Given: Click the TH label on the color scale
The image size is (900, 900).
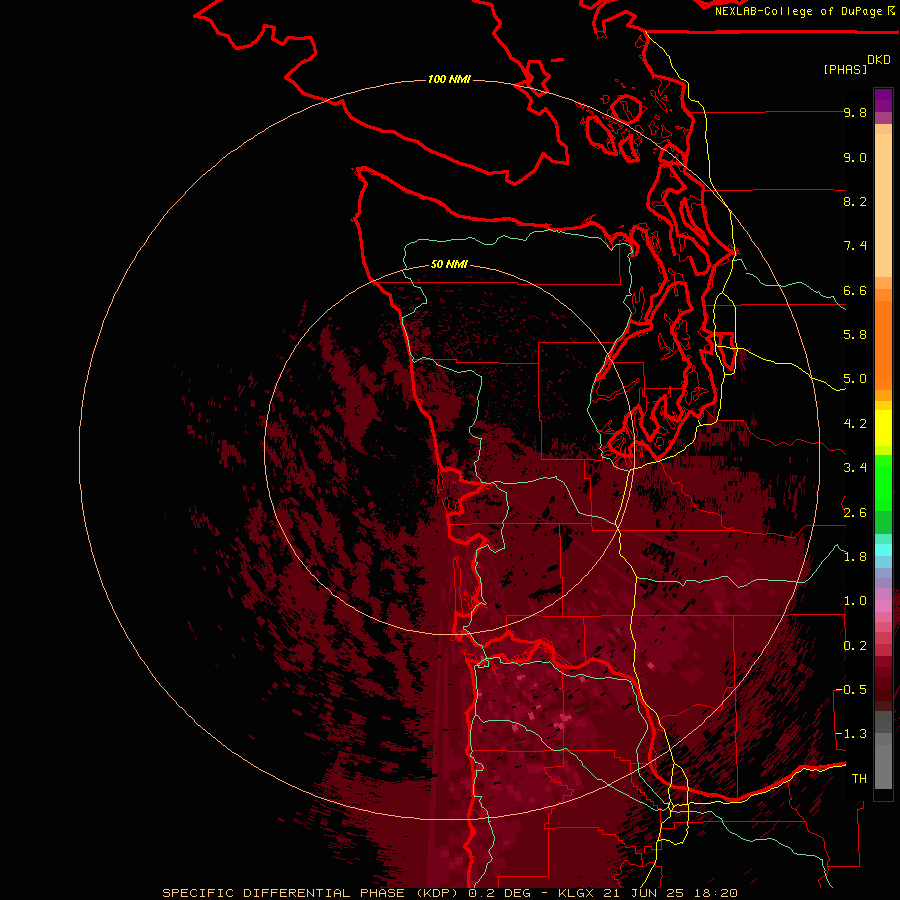Looking at the screenshot, I should pyautogui.click(x=859, y=779).
